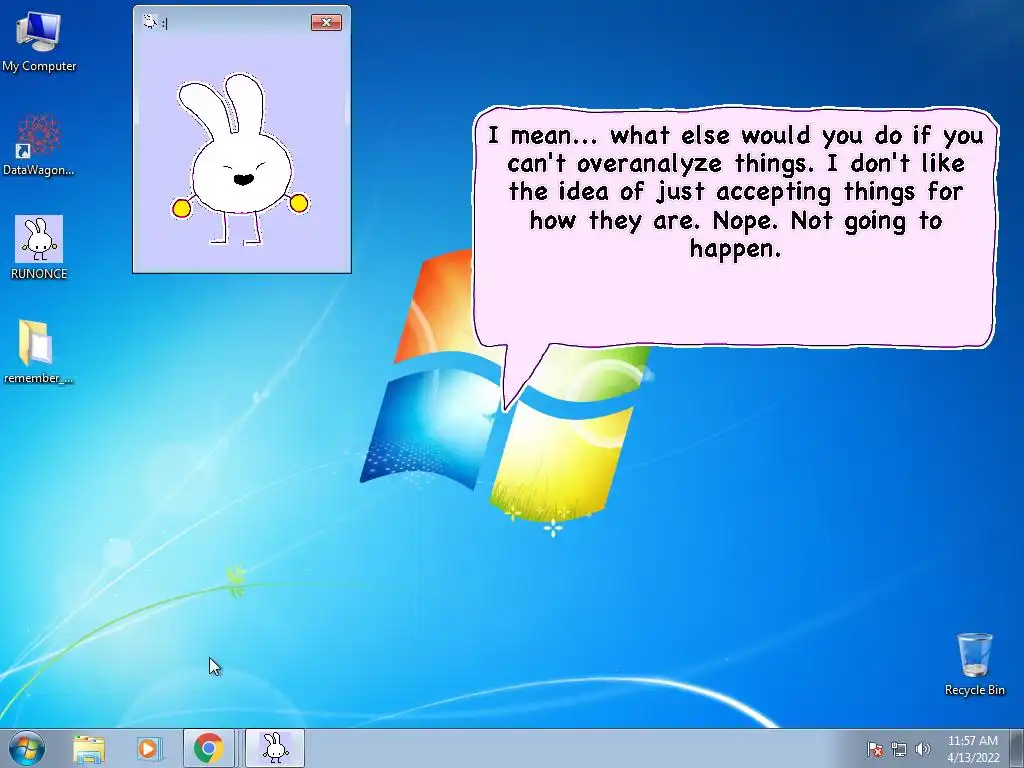Open the volume speaker tray icon
This screenshot has width=1024, height=768.
(x=923, y=749)
